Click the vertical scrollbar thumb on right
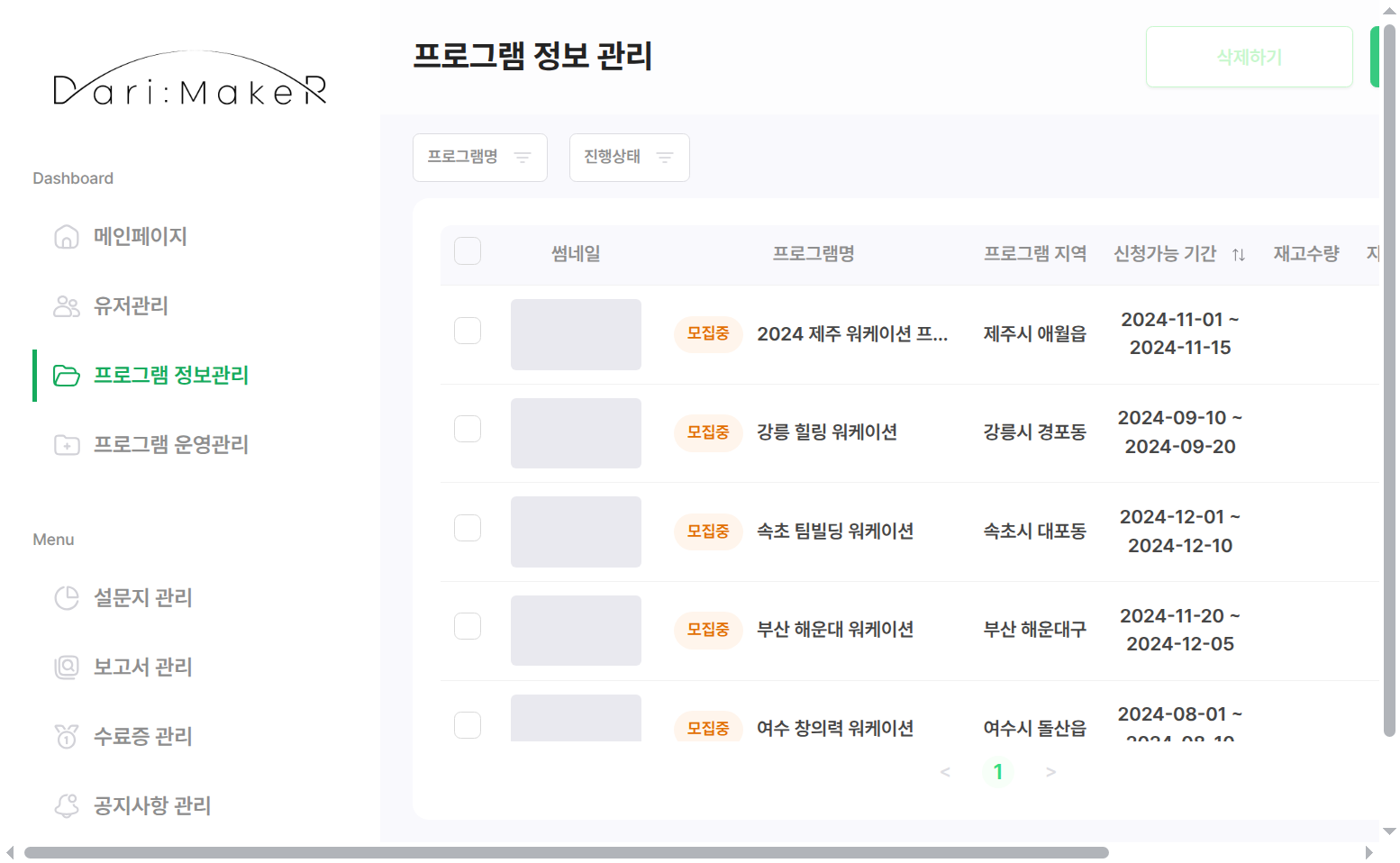Screen dimensions: 1400x863 point(1389,381)
